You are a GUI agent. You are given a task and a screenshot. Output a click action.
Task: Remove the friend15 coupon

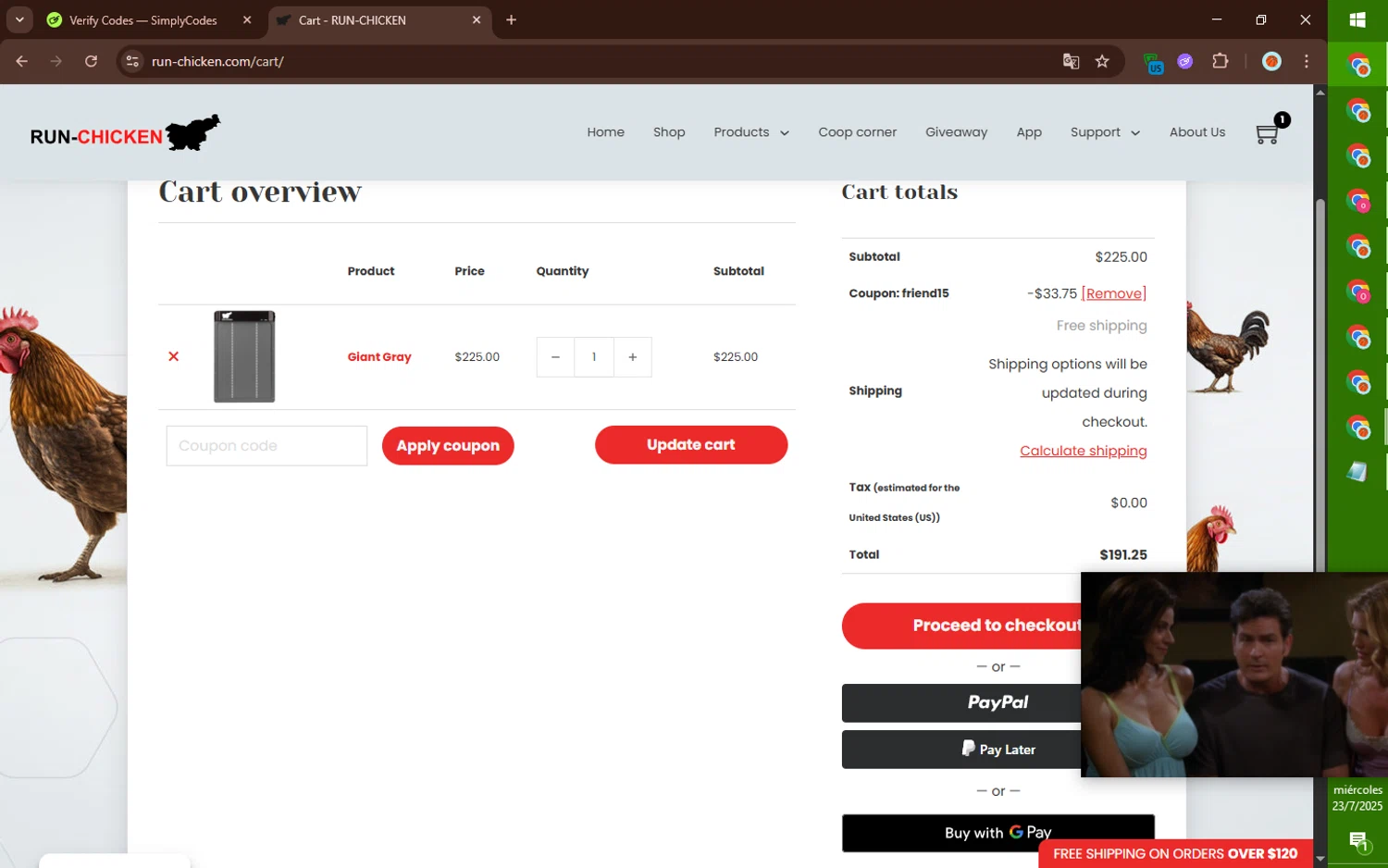click(1114, 293)
